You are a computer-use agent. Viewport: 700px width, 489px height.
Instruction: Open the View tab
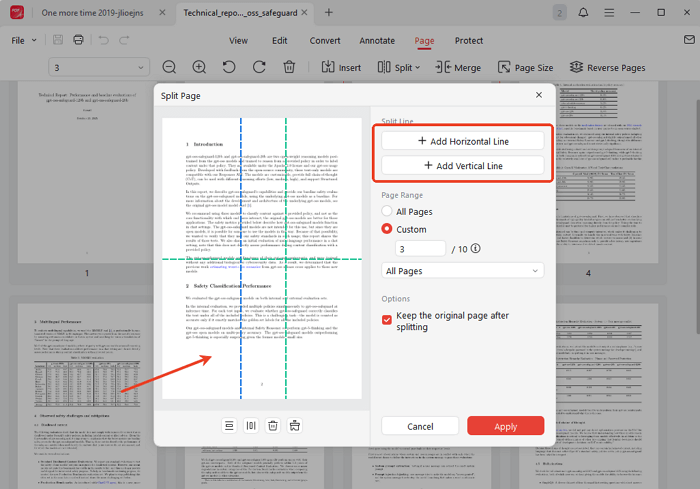coord(238,41)
